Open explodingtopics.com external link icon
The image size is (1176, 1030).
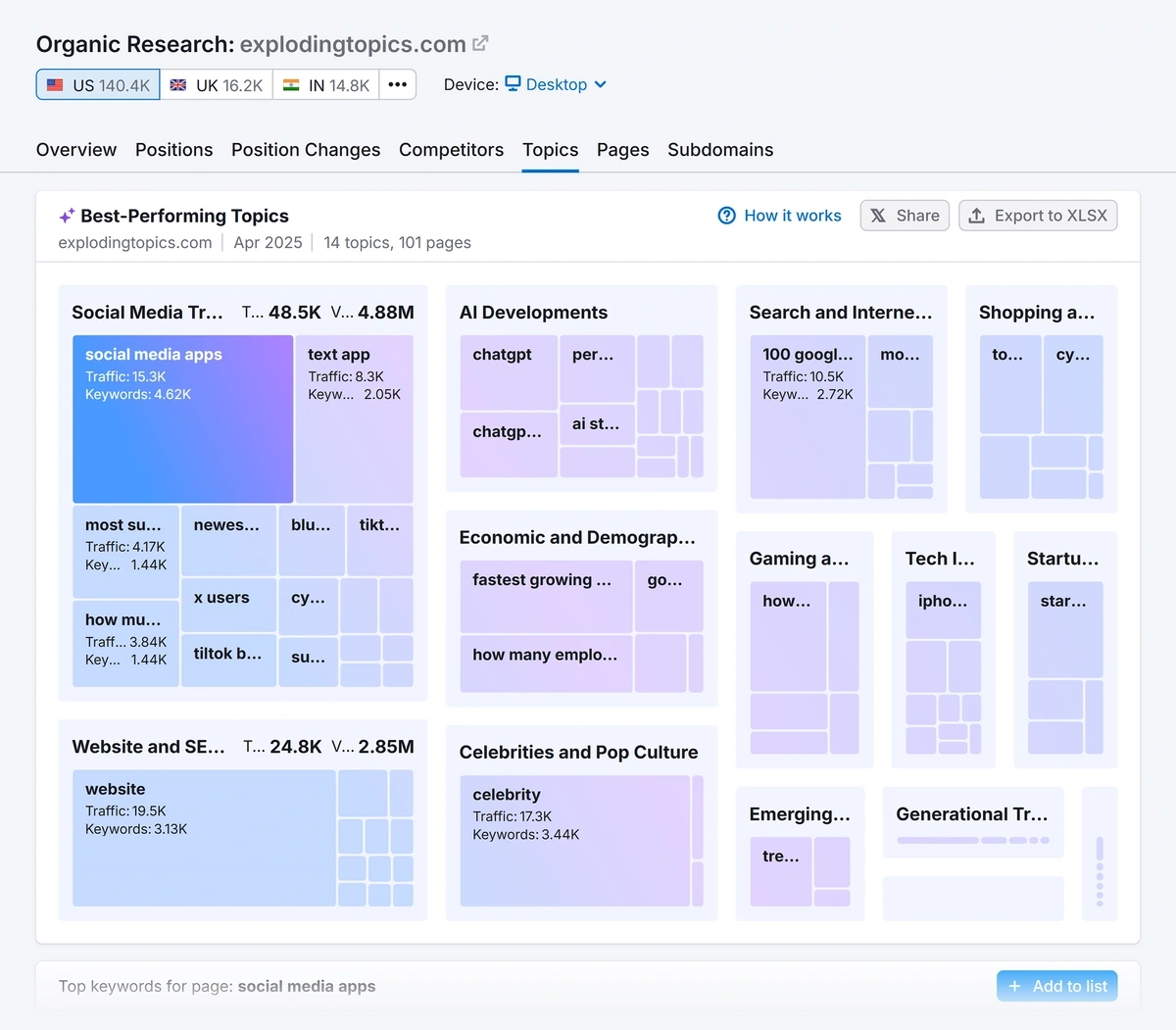pyautogui.click(x=480, y=44)
